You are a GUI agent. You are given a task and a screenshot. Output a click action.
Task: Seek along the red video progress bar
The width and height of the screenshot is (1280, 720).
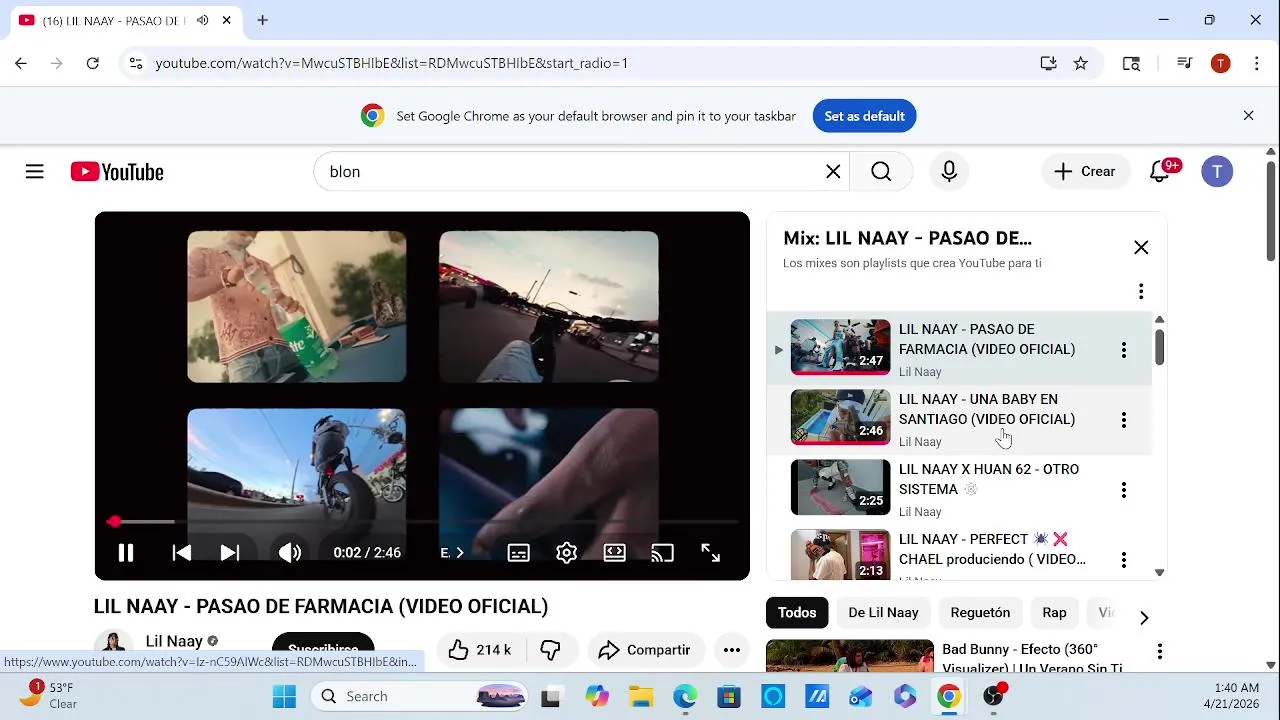(x=424, y=522)
